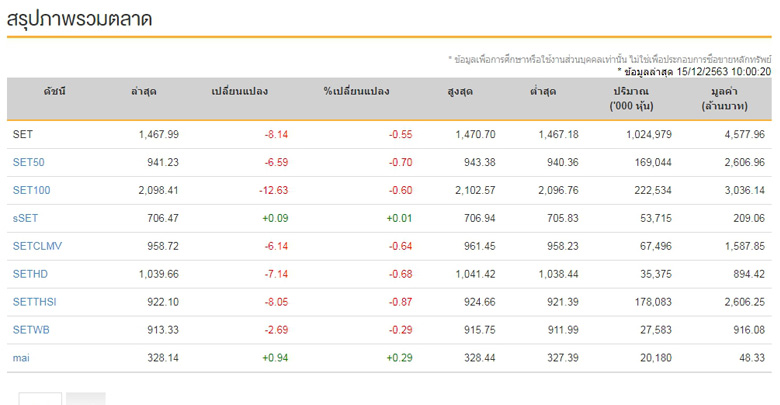
Task: Select the gray tab below the table
Action: [85, 399]
